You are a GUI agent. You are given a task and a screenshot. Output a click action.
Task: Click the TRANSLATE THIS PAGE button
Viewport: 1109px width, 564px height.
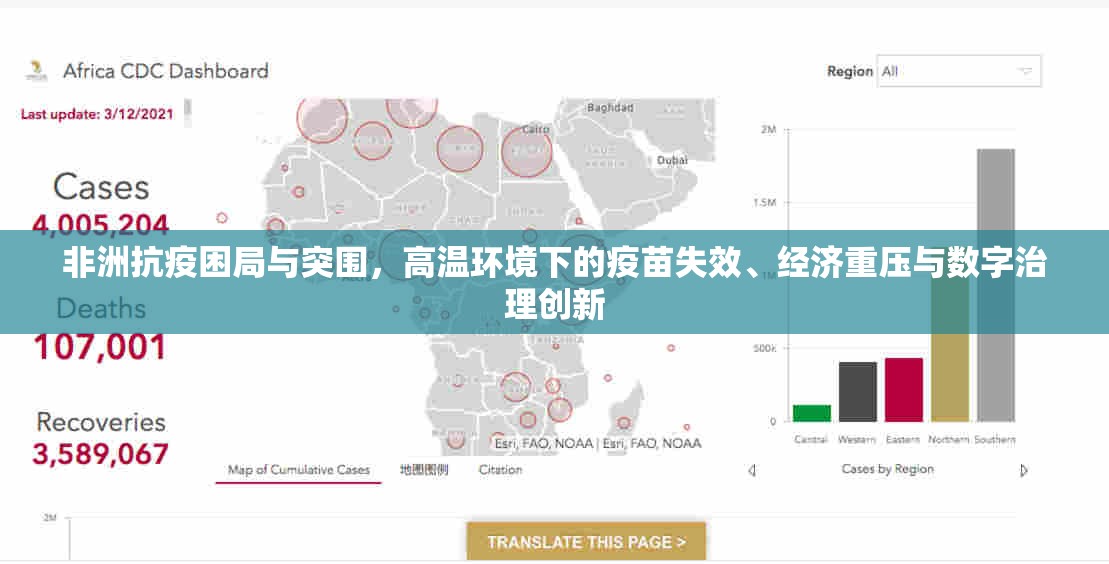click(586, 543)
